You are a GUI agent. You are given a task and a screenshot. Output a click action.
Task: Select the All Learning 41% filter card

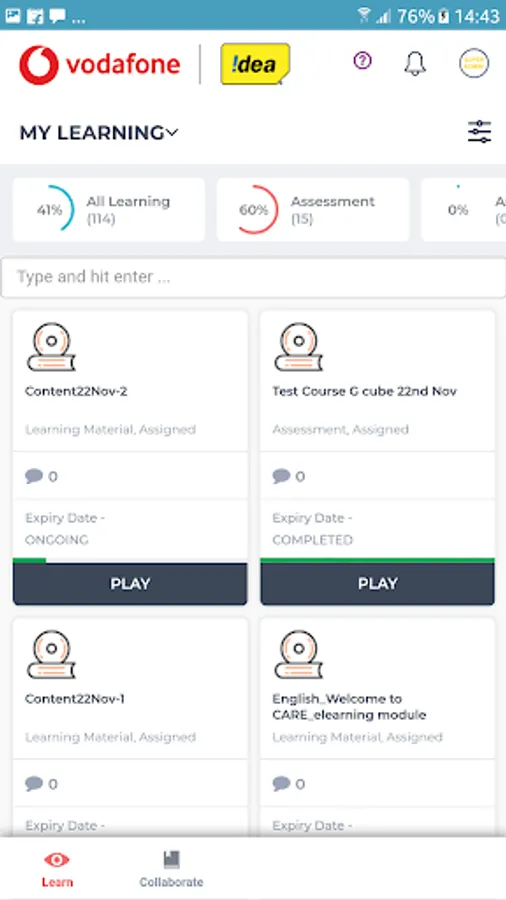(109, 210)
